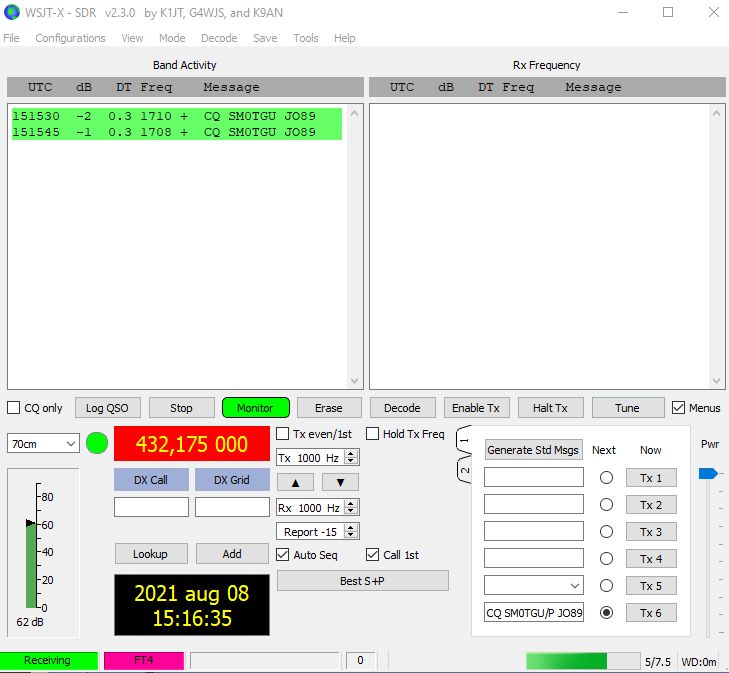Send Tx 1 message now
This screenshot has height=673, width=729.
tap(651, 477)
